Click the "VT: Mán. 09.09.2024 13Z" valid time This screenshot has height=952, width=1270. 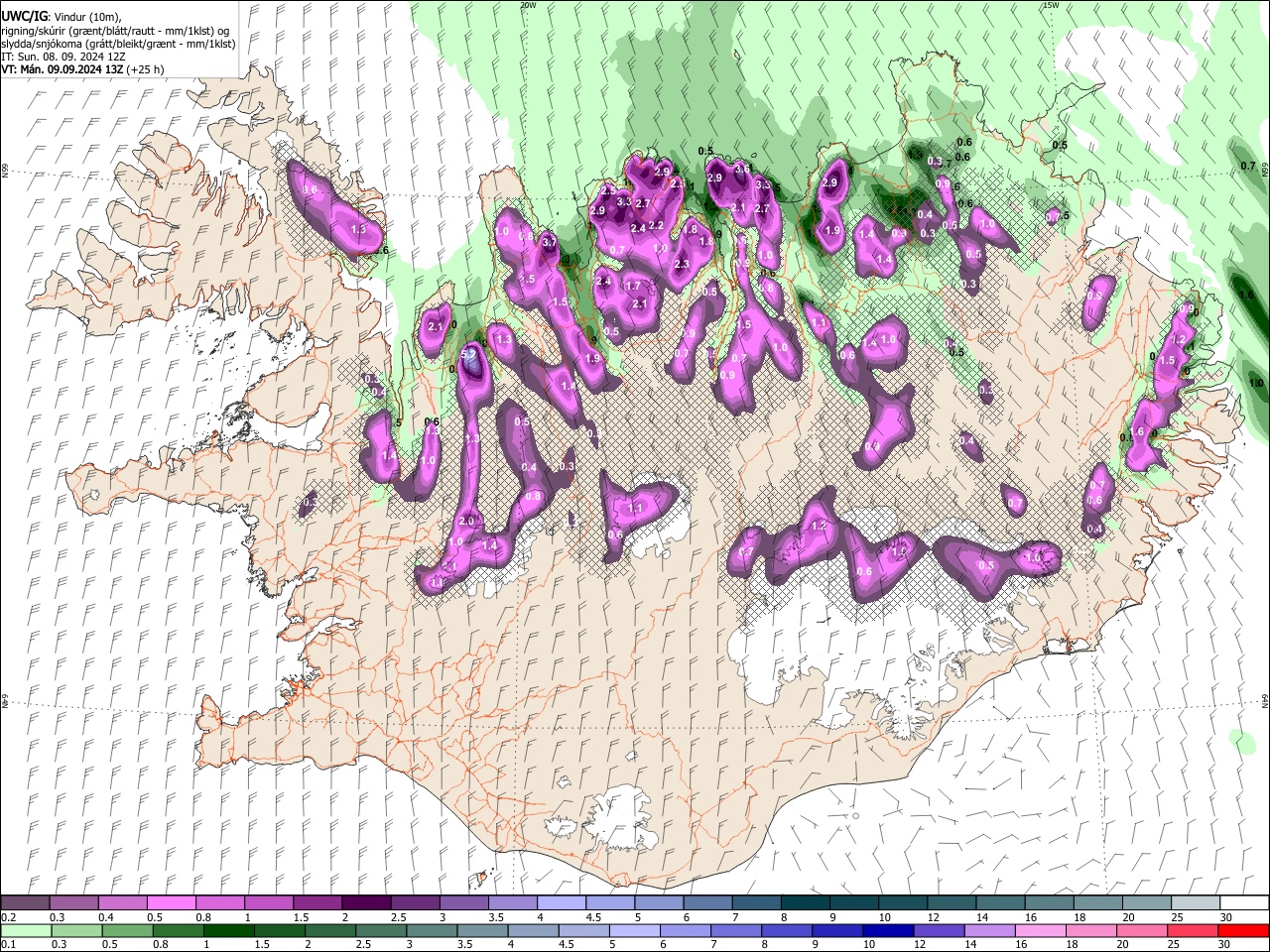62,69
